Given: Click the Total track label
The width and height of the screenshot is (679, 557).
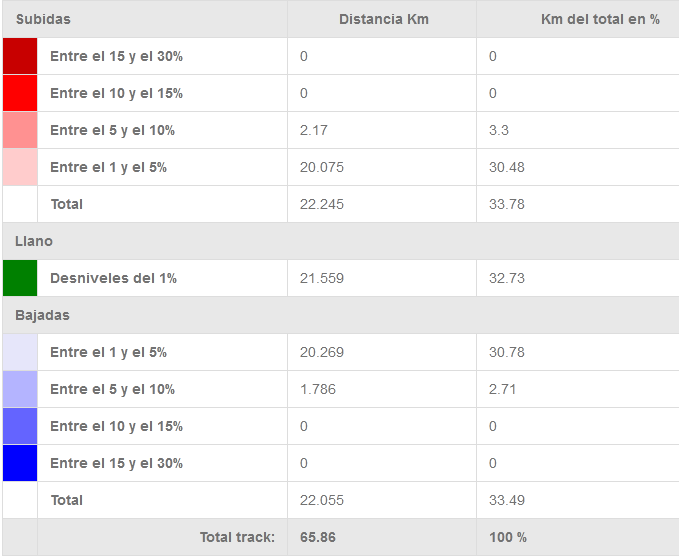Looking at the screenshot, I should coord(237,537).
